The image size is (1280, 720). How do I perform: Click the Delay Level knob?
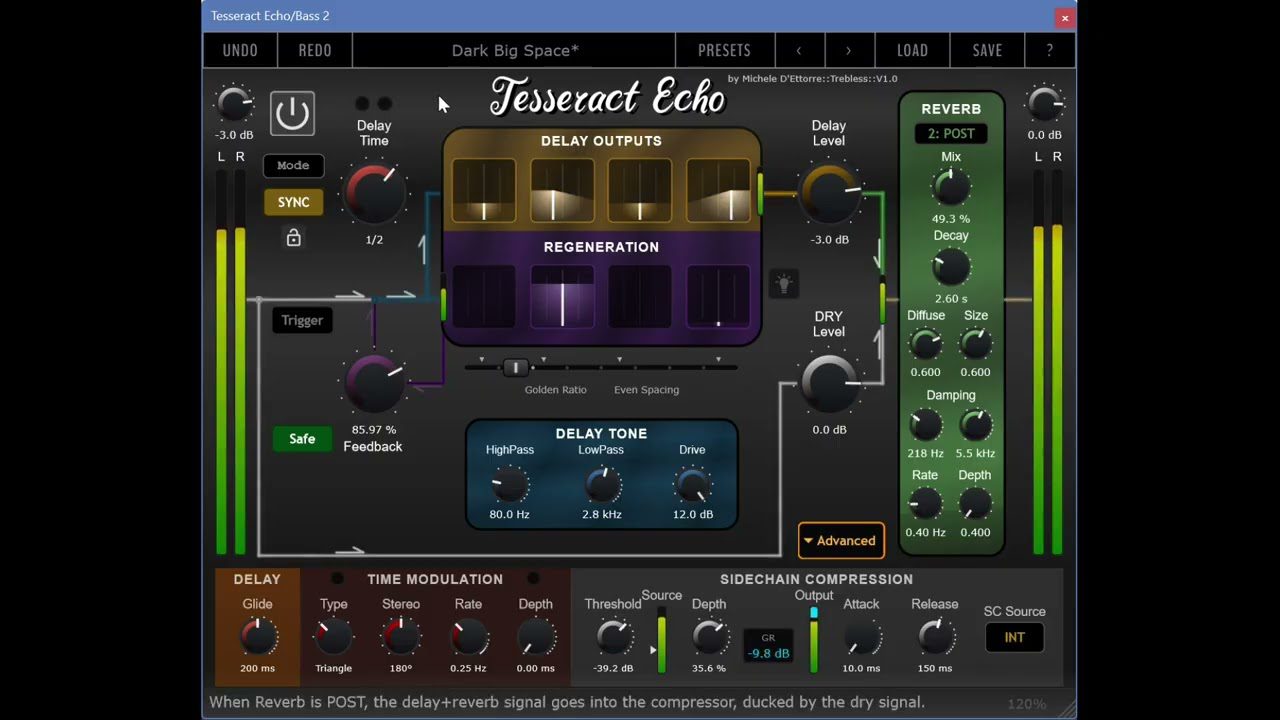[x=830, y=194]
